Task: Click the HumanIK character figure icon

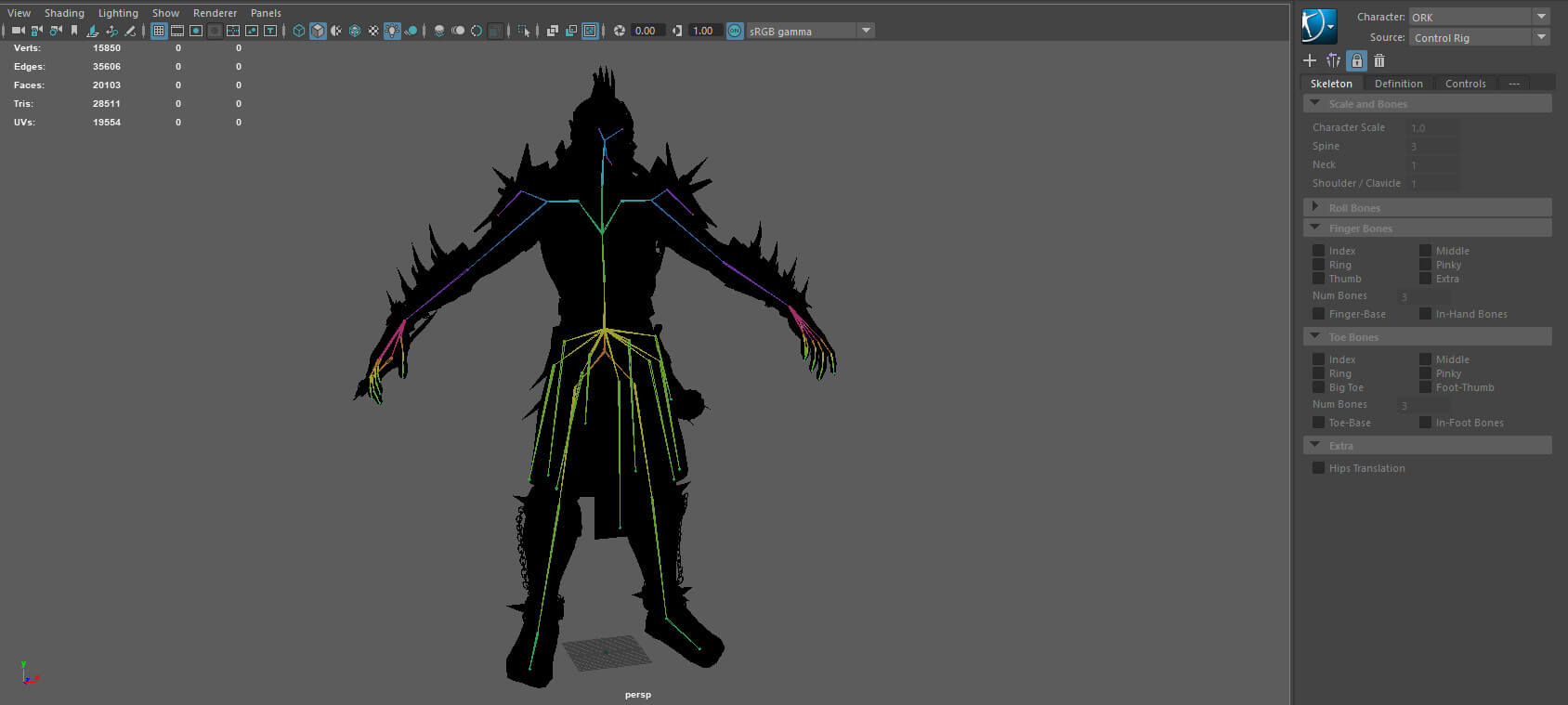Action: (1319, 26)
